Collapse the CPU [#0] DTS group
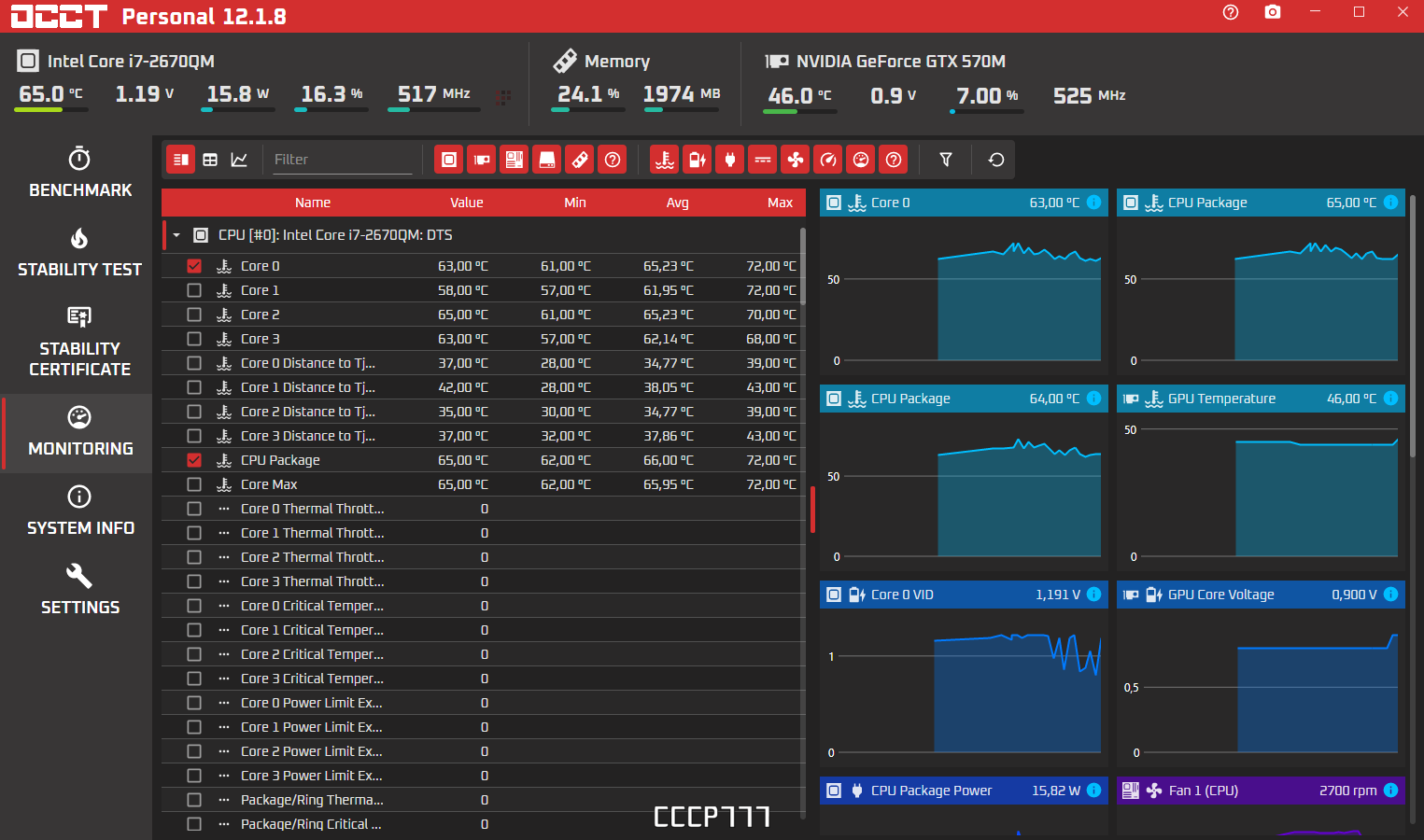This screenshot has width=1424, height=840. pos(176,235)
